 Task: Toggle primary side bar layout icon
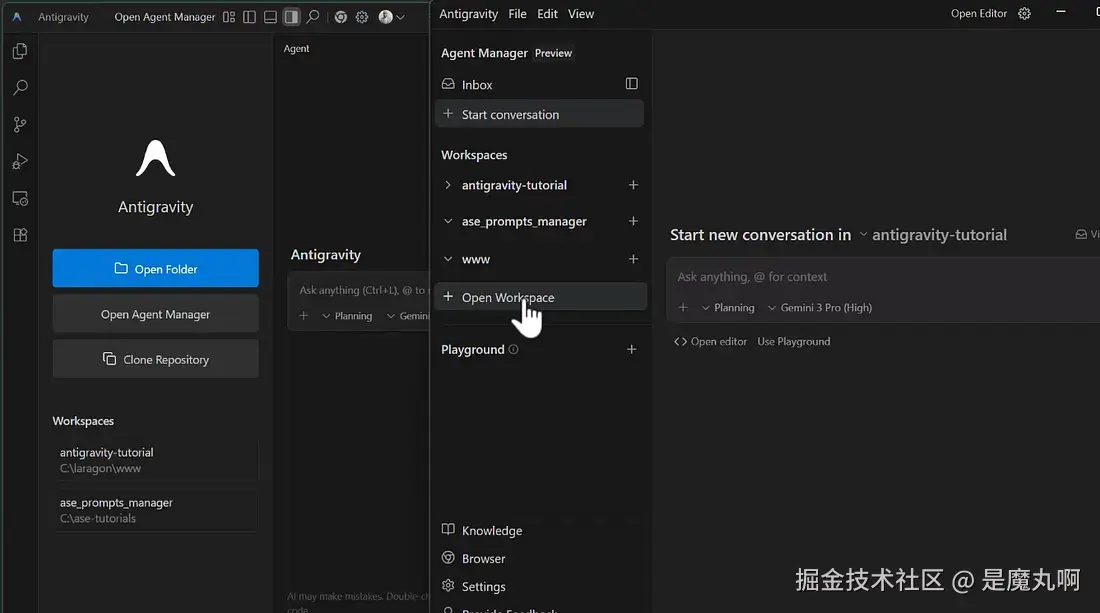coord(249,17)
